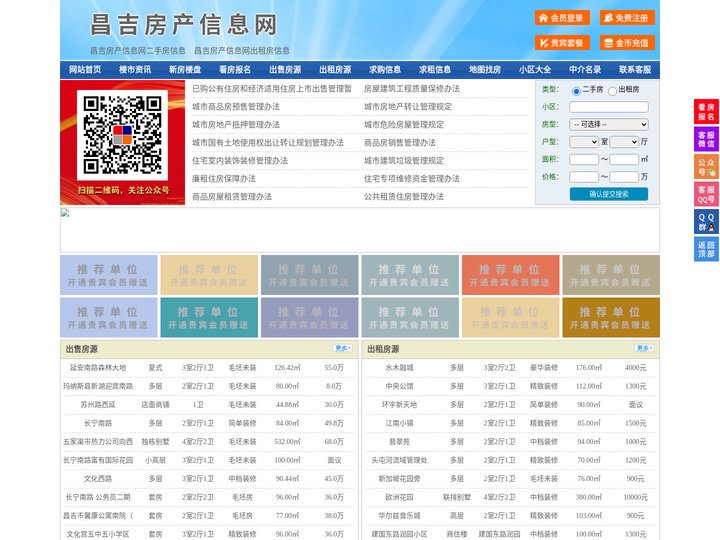Open the 欧洲花园 rental listing

pos(399,497)
